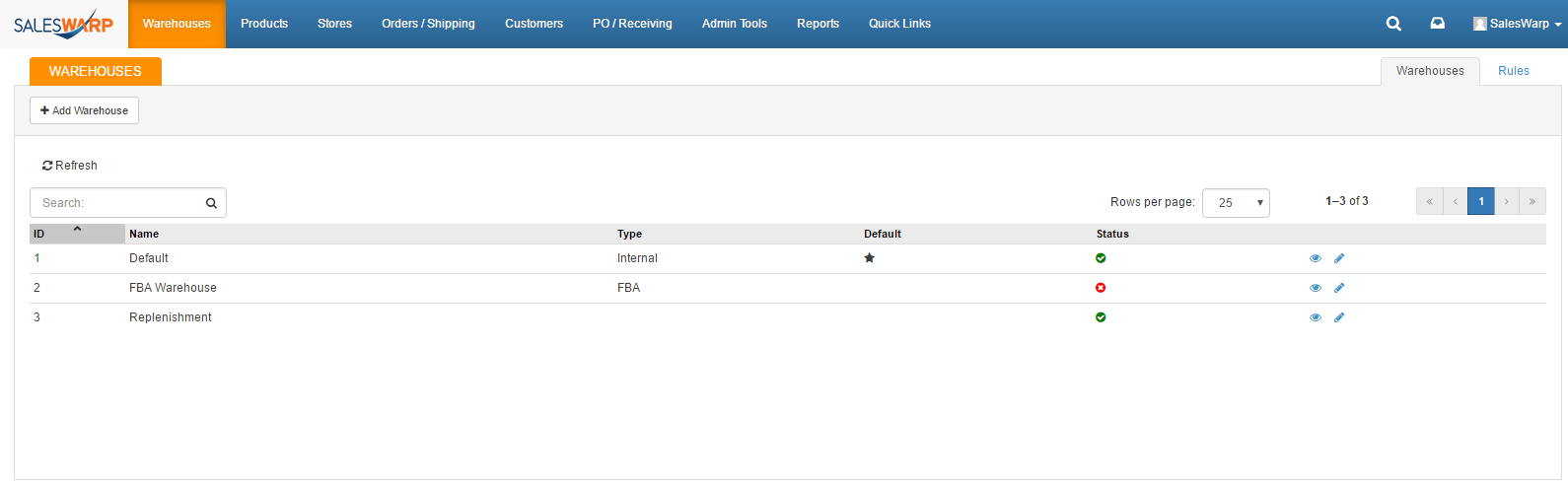This screenshot has height=486, width=1568.
Task: Open the inbox tray icon in top bar
Action: point(1438,24)
